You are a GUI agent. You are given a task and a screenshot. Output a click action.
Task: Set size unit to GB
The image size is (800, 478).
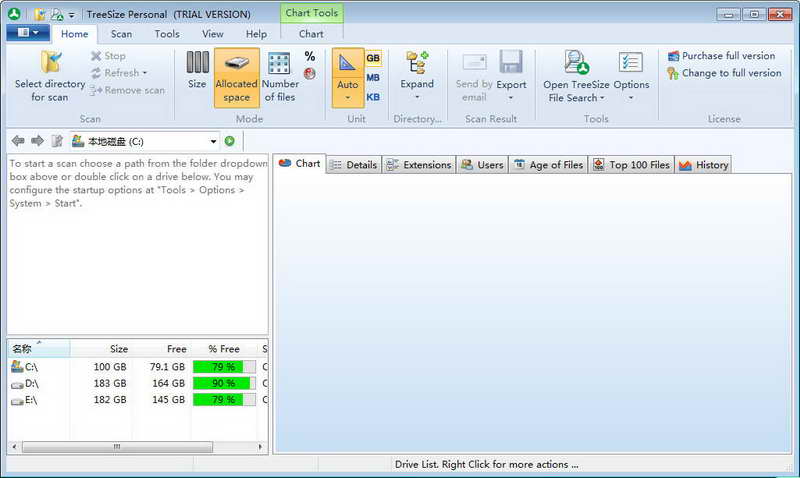pyautogui.click(x=373, y=58)
